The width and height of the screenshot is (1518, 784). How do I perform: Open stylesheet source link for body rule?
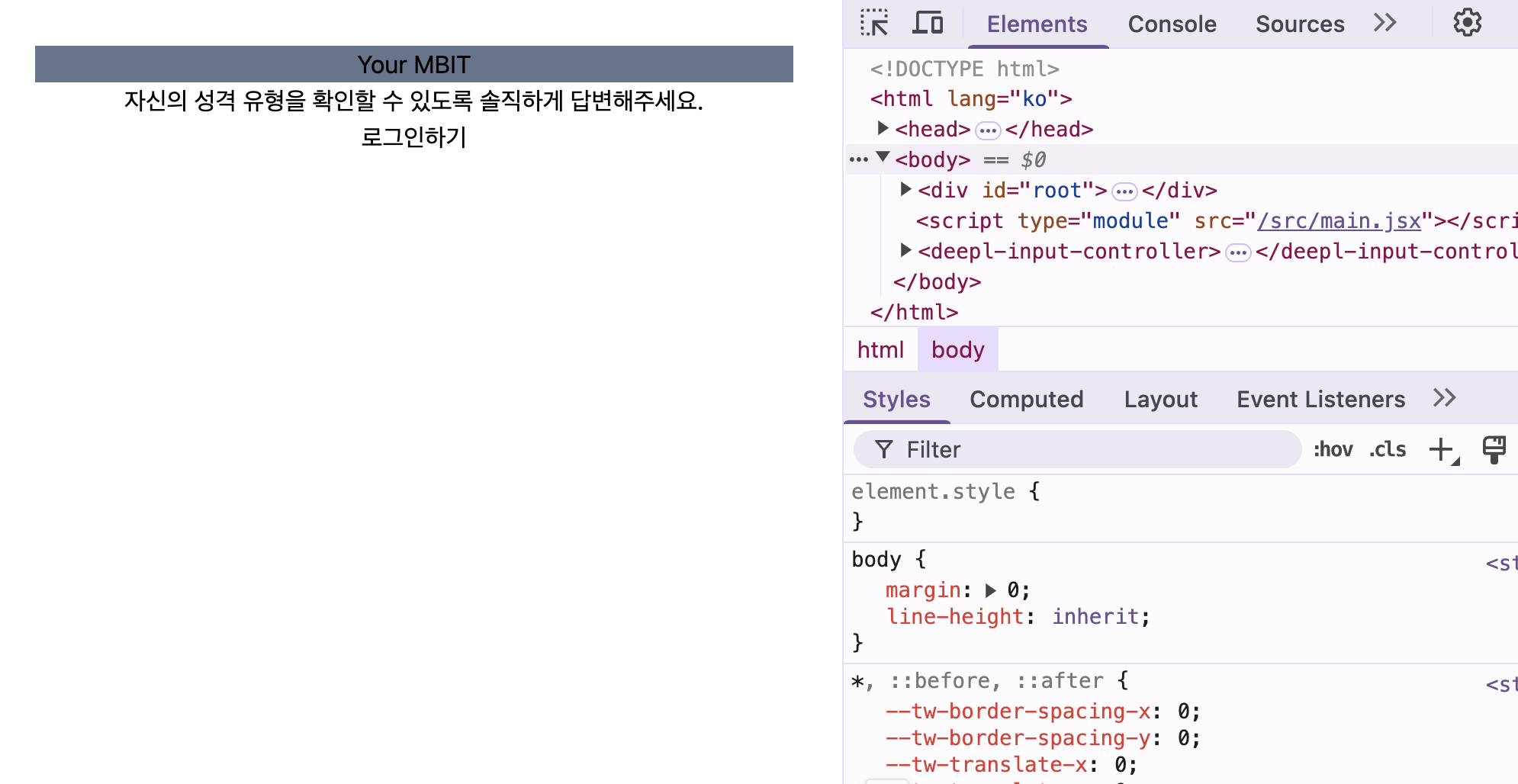coord(1501,564)
